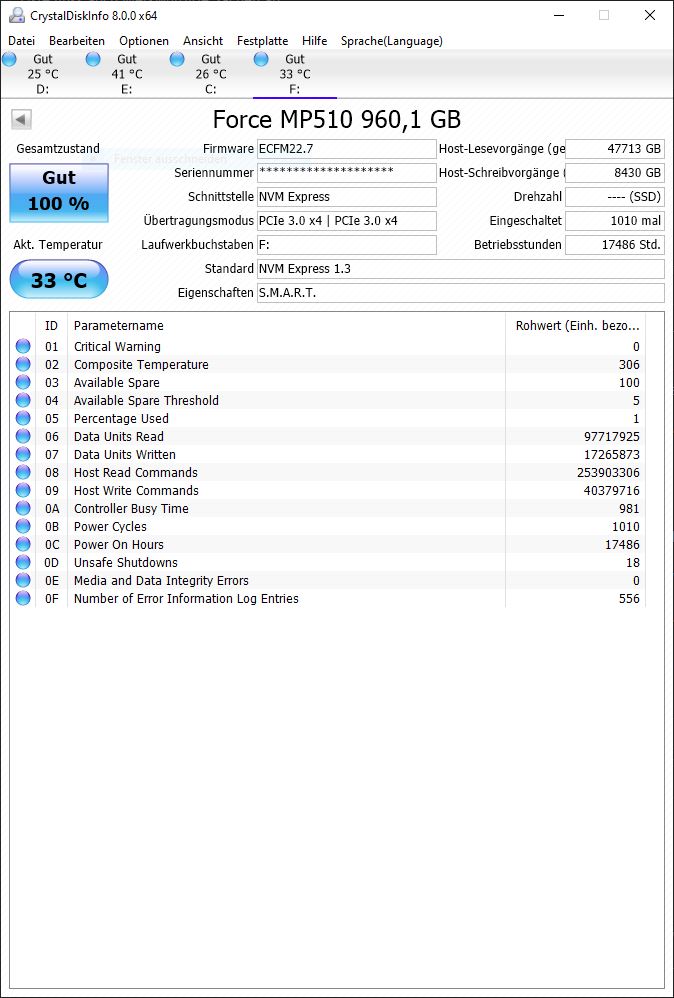Click the Laufwerkbuchstaben field F:
This screenshot has height=998, width=674.
tap(347, 245)
